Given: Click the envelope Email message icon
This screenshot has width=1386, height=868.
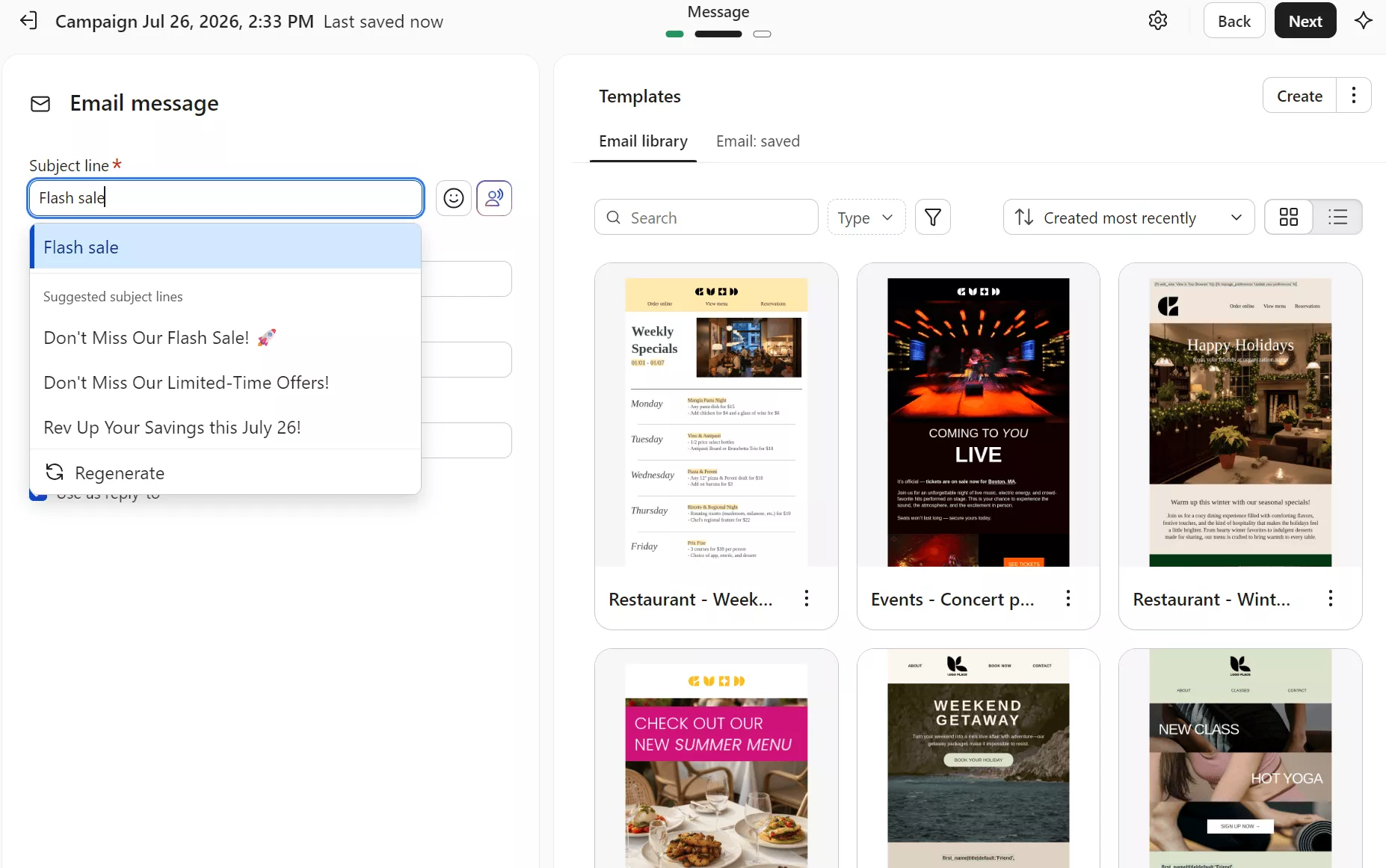Looking at the screenshot, I should point(40,104).
